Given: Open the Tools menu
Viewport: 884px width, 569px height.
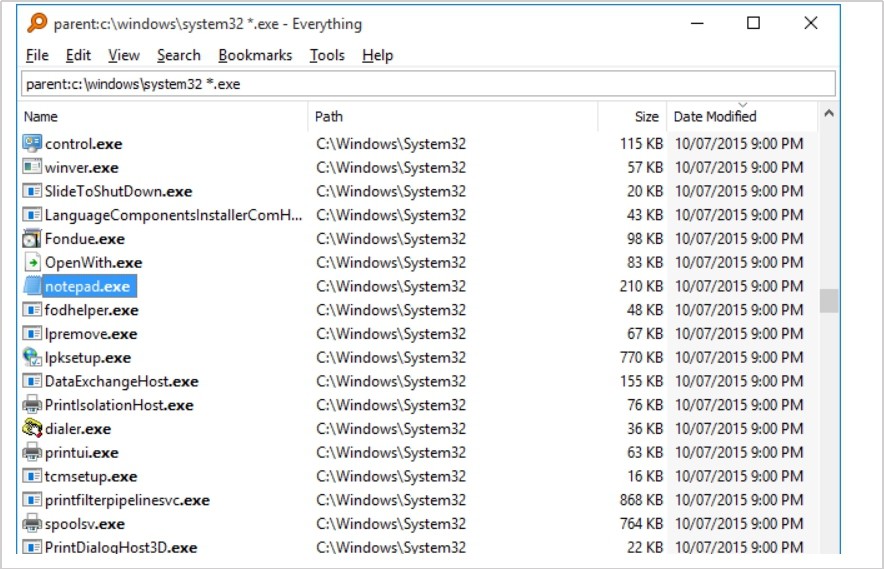Looking at the screenshot, I should [x=327, y=55].
